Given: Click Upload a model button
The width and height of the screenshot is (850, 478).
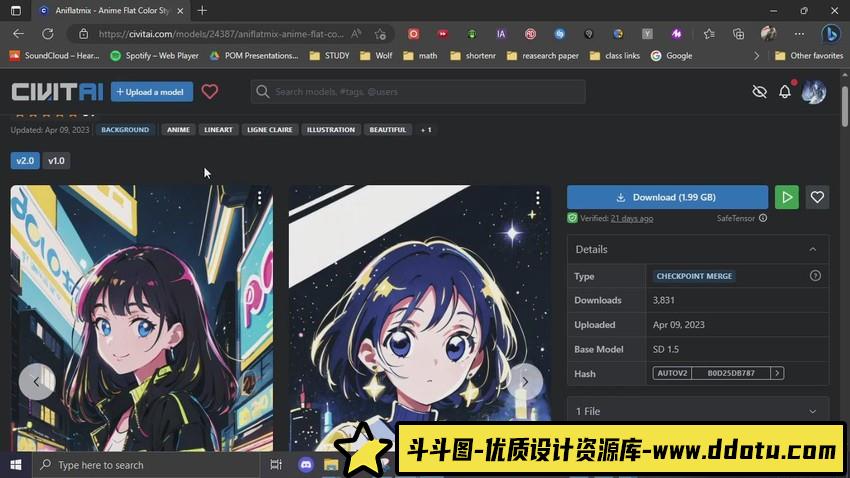Looking at the screenshot, I should 152,92.
